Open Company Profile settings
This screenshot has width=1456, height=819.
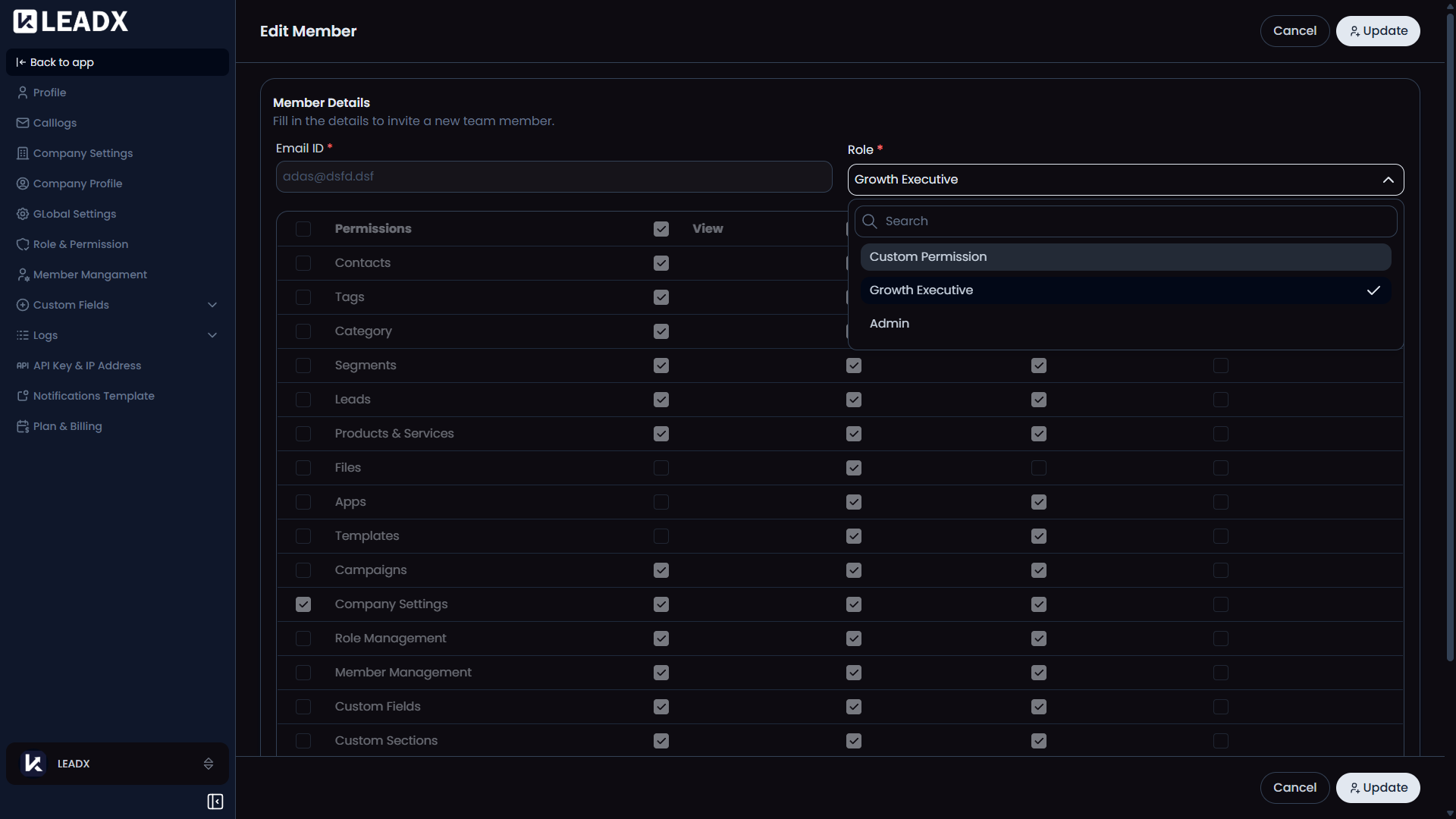(77, 183)
